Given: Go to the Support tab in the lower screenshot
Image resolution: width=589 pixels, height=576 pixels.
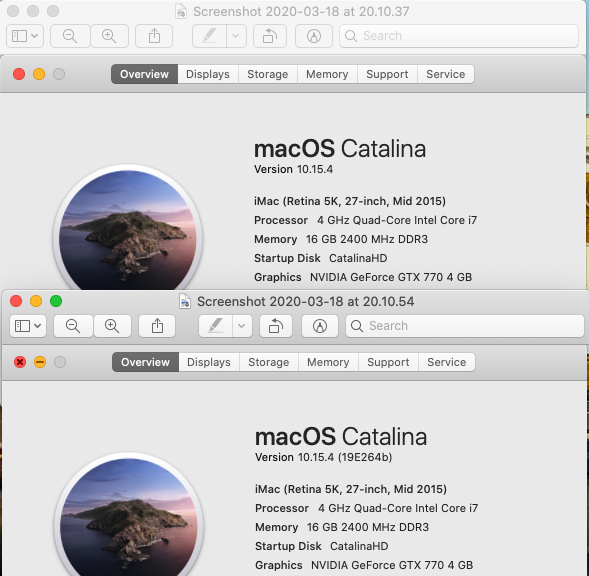Looking at the screenshot, I should (x=388, y=362).
